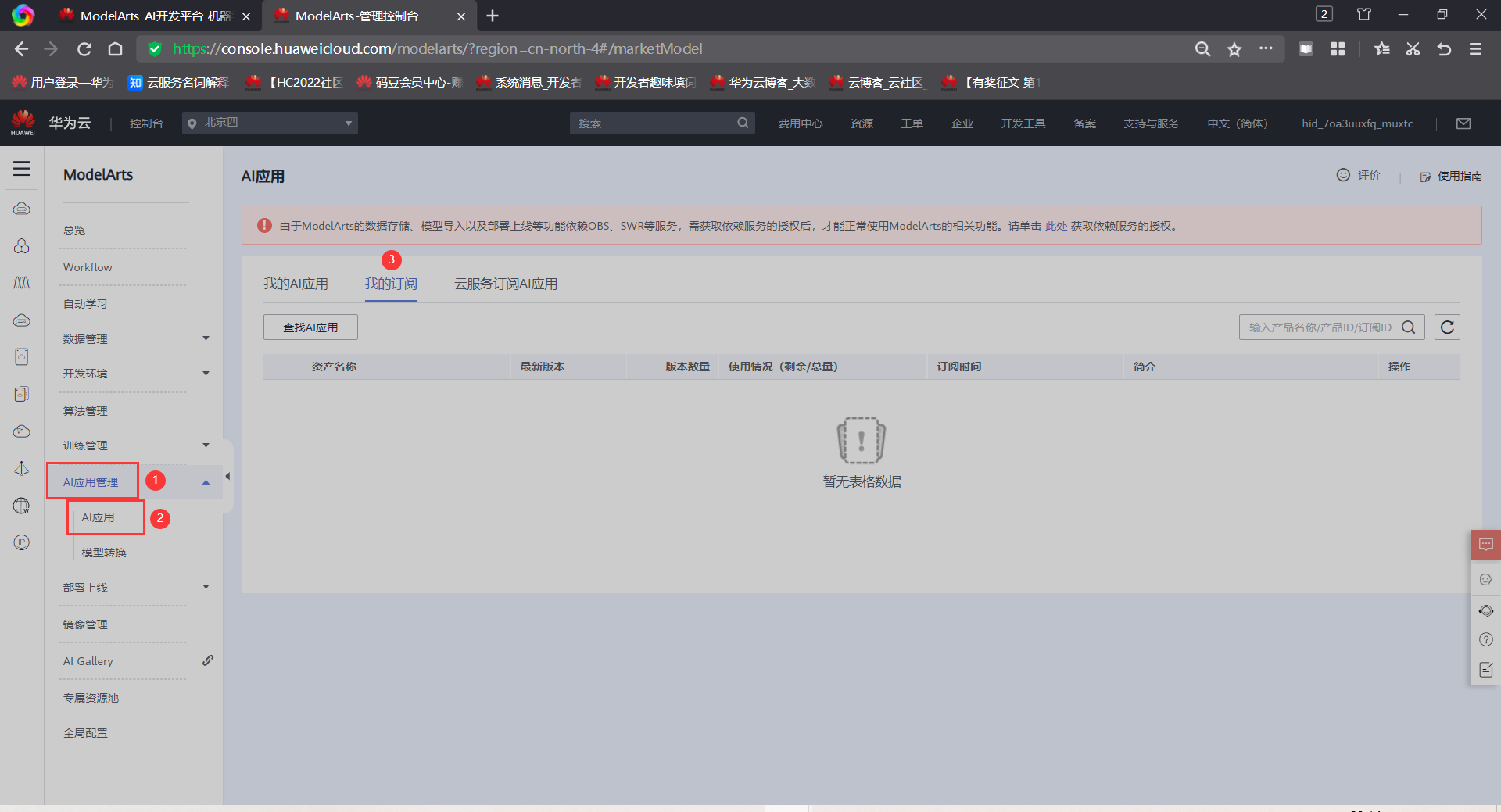Open customer service headset icon
1501x812 pixels.
pyautogui.click(x=1486, y=611)
